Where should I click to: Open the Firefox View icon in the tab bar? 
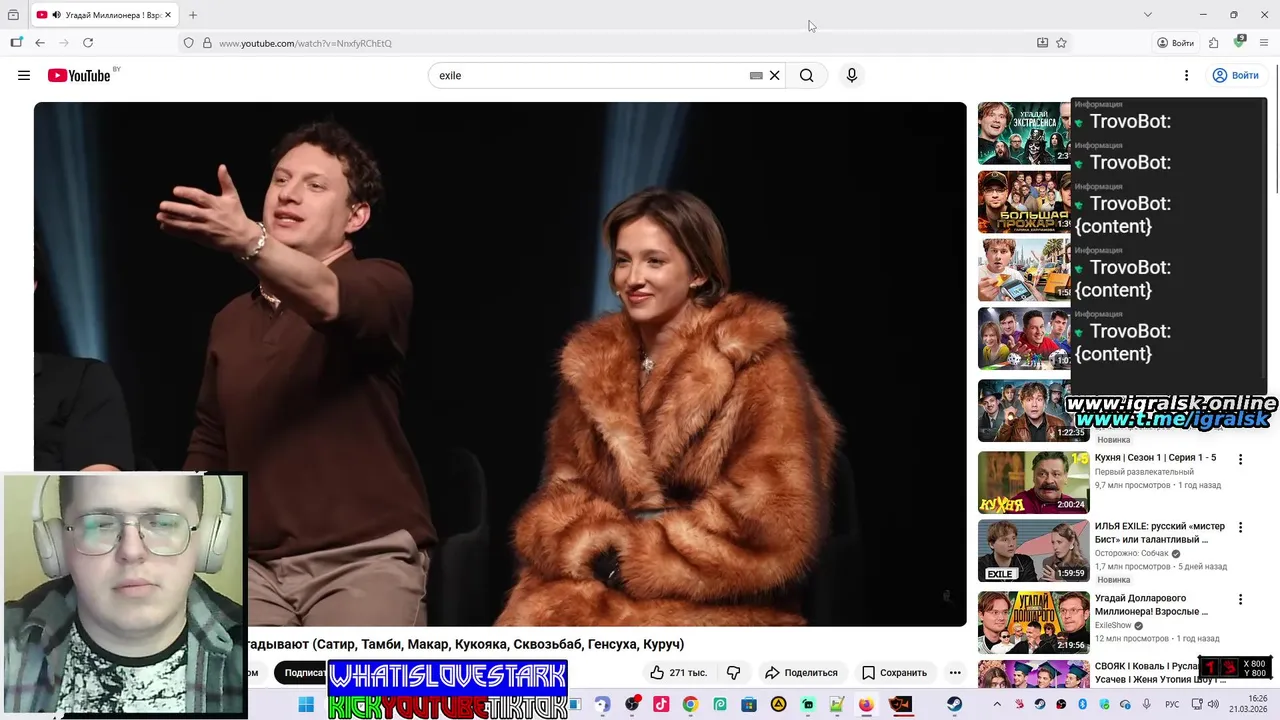pos(13,15)
